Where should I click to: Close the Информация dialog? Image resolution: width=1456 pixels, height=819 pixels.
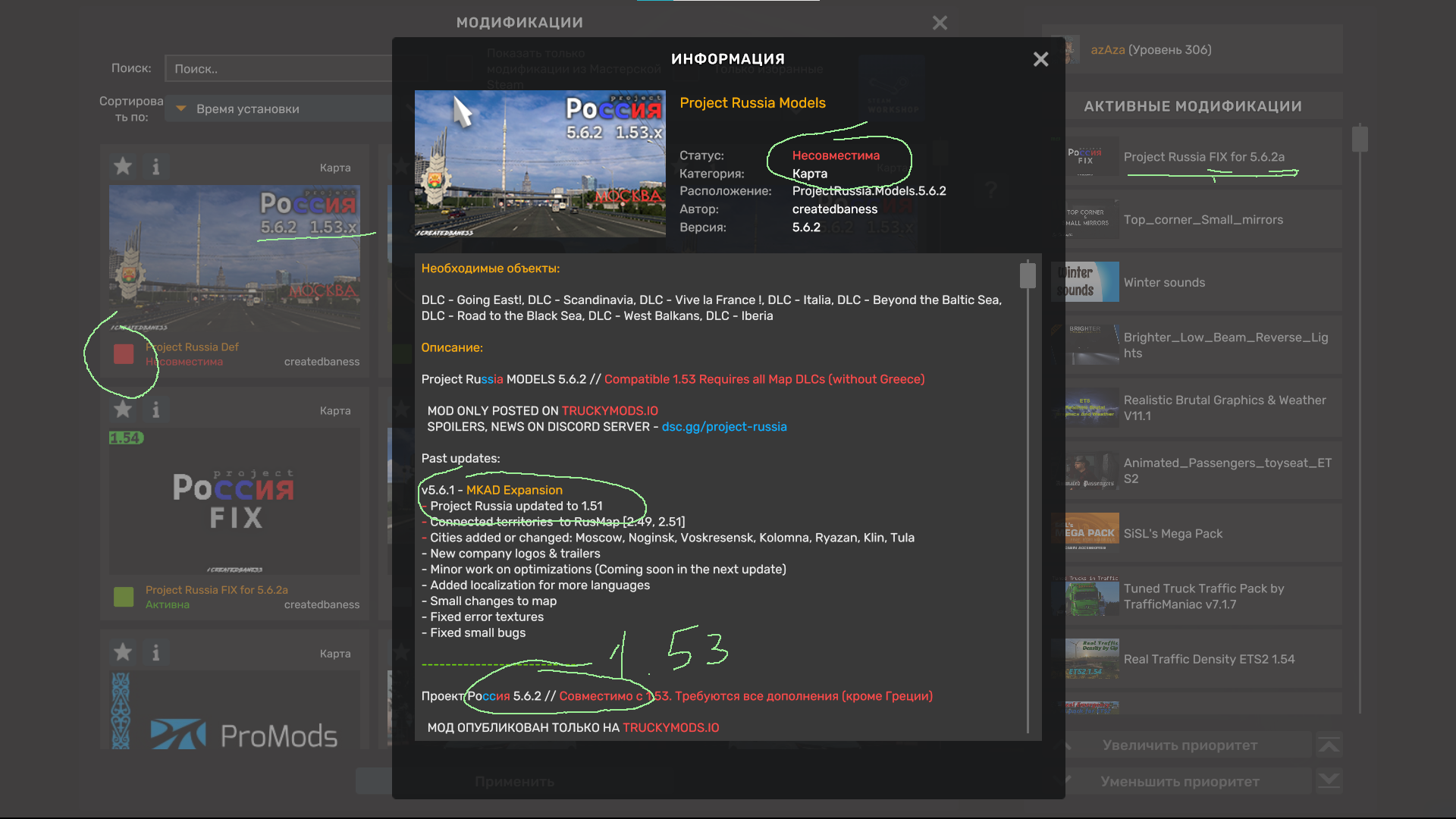coord(1040,59)
